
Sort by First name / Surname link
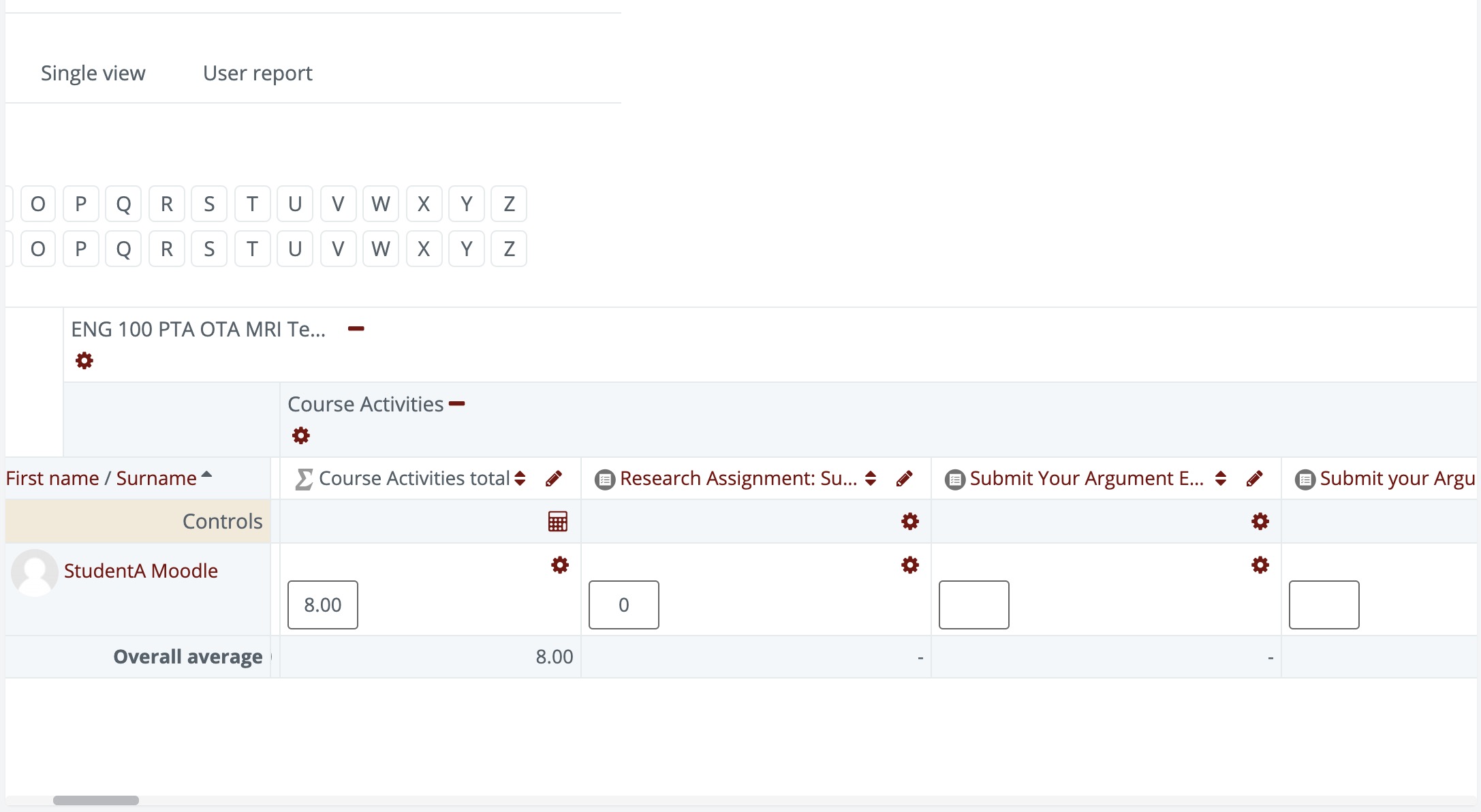[x=102, y=478]
